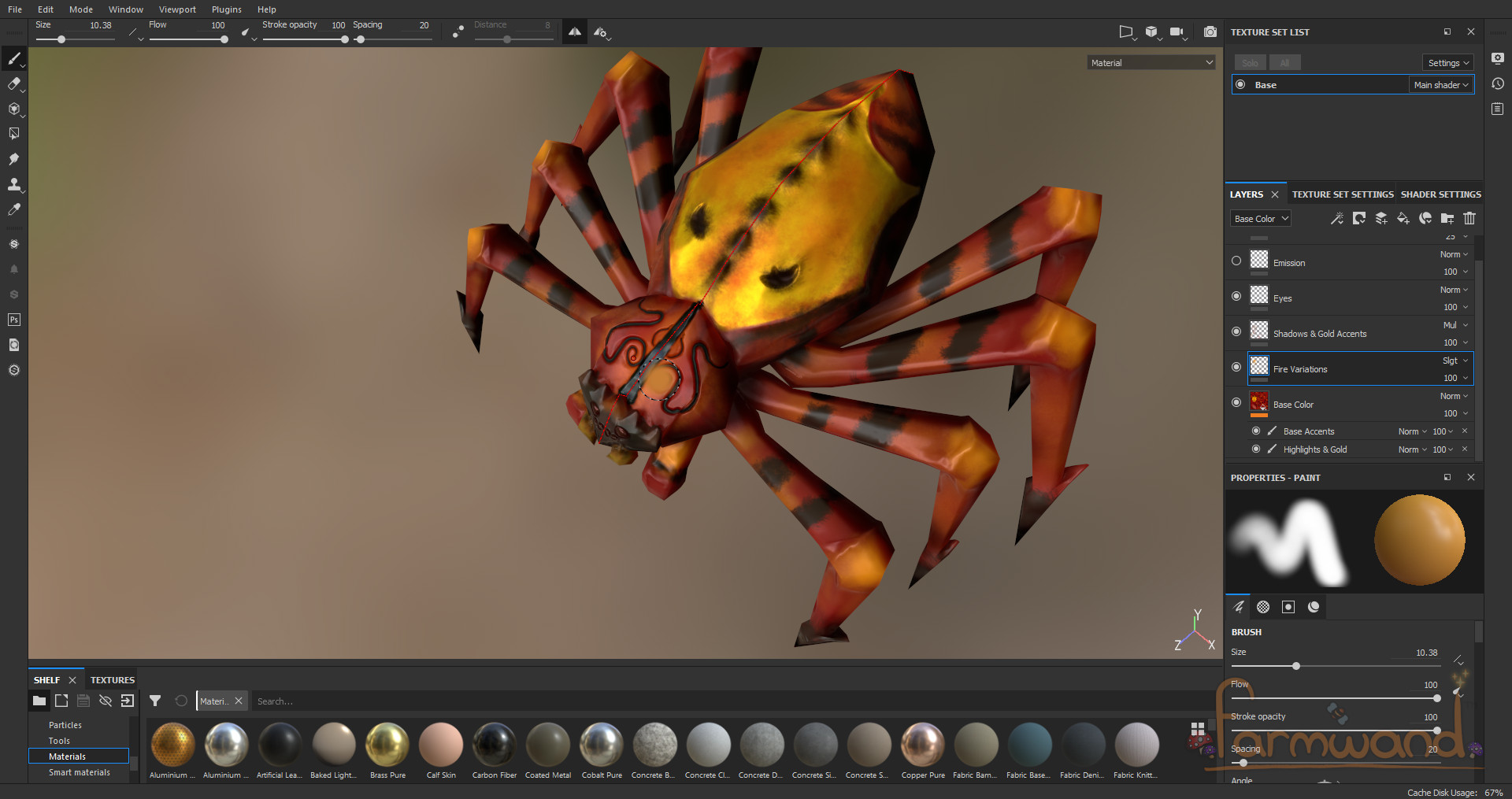Switch the perspective view mode icon

tap(1127, 31)
